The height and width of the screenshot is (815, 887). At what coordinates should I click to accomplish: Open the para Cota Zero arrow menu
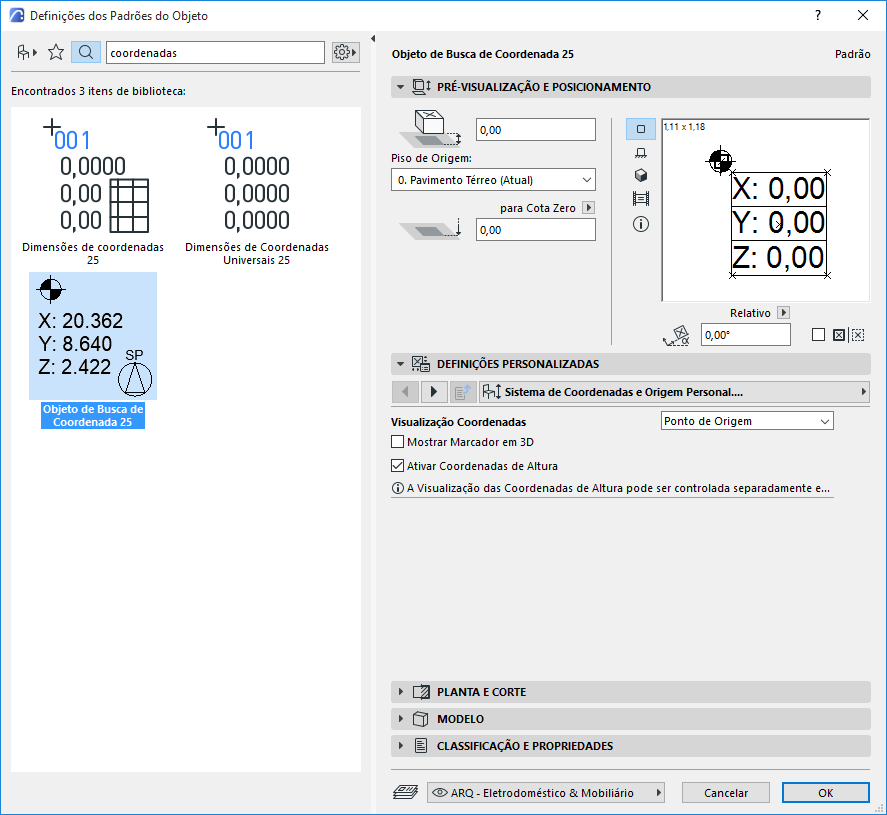point(588,208)
